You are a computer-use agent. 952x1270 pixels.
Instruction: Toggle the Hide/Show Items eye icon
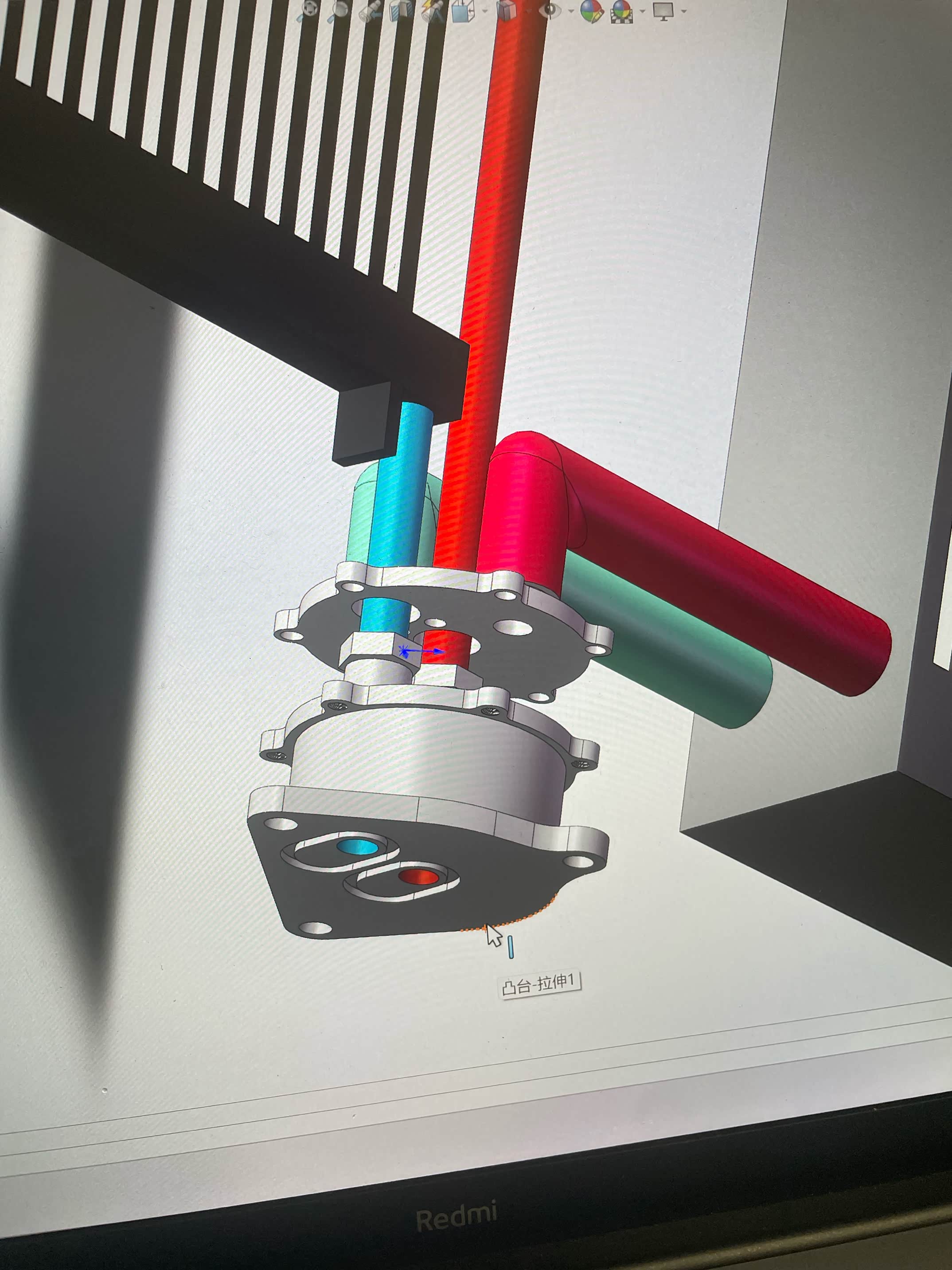[551, 10]
